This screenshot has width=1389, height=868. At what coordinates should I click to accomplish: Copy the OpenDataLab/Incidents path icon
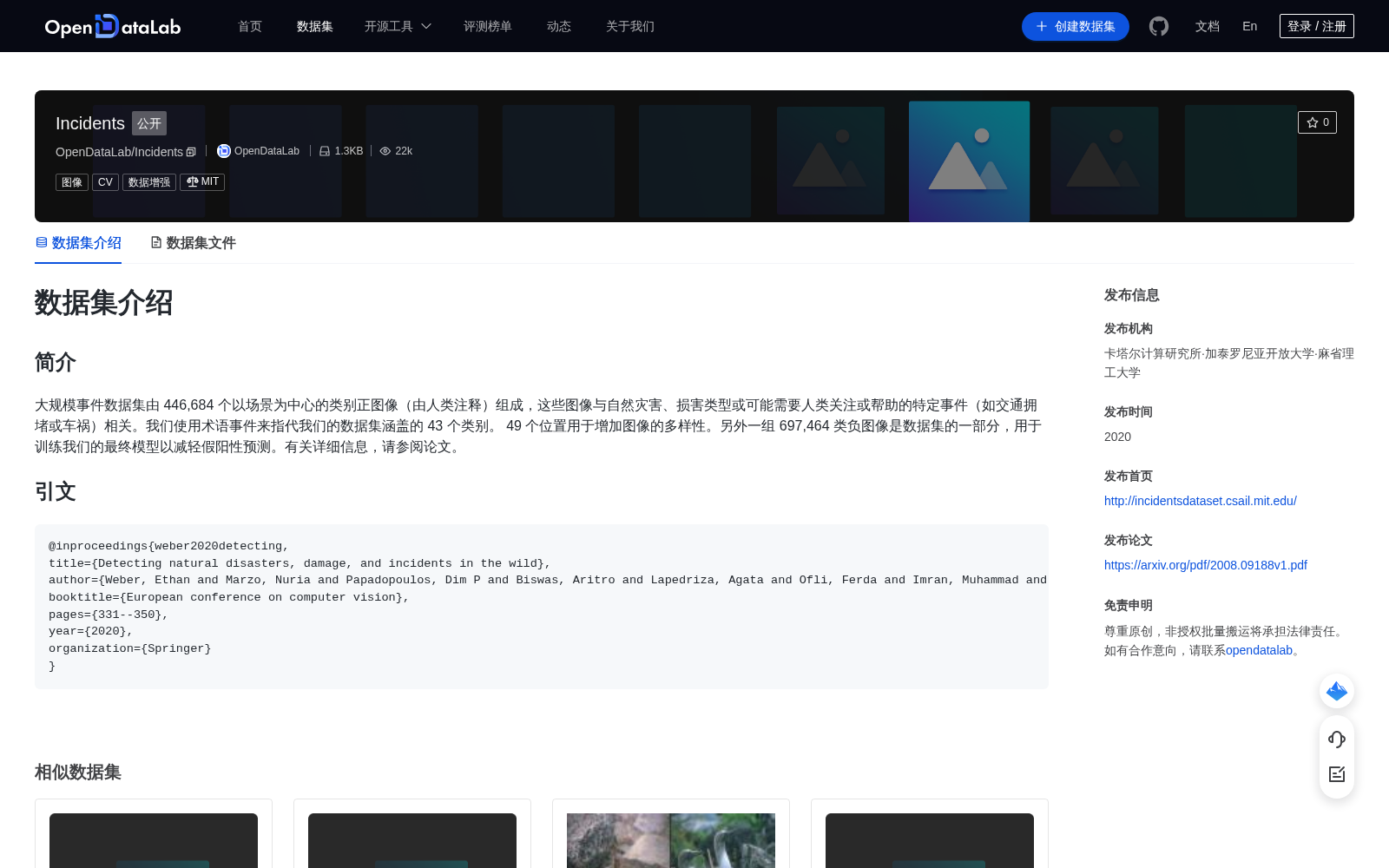click(x=191, y=152)
